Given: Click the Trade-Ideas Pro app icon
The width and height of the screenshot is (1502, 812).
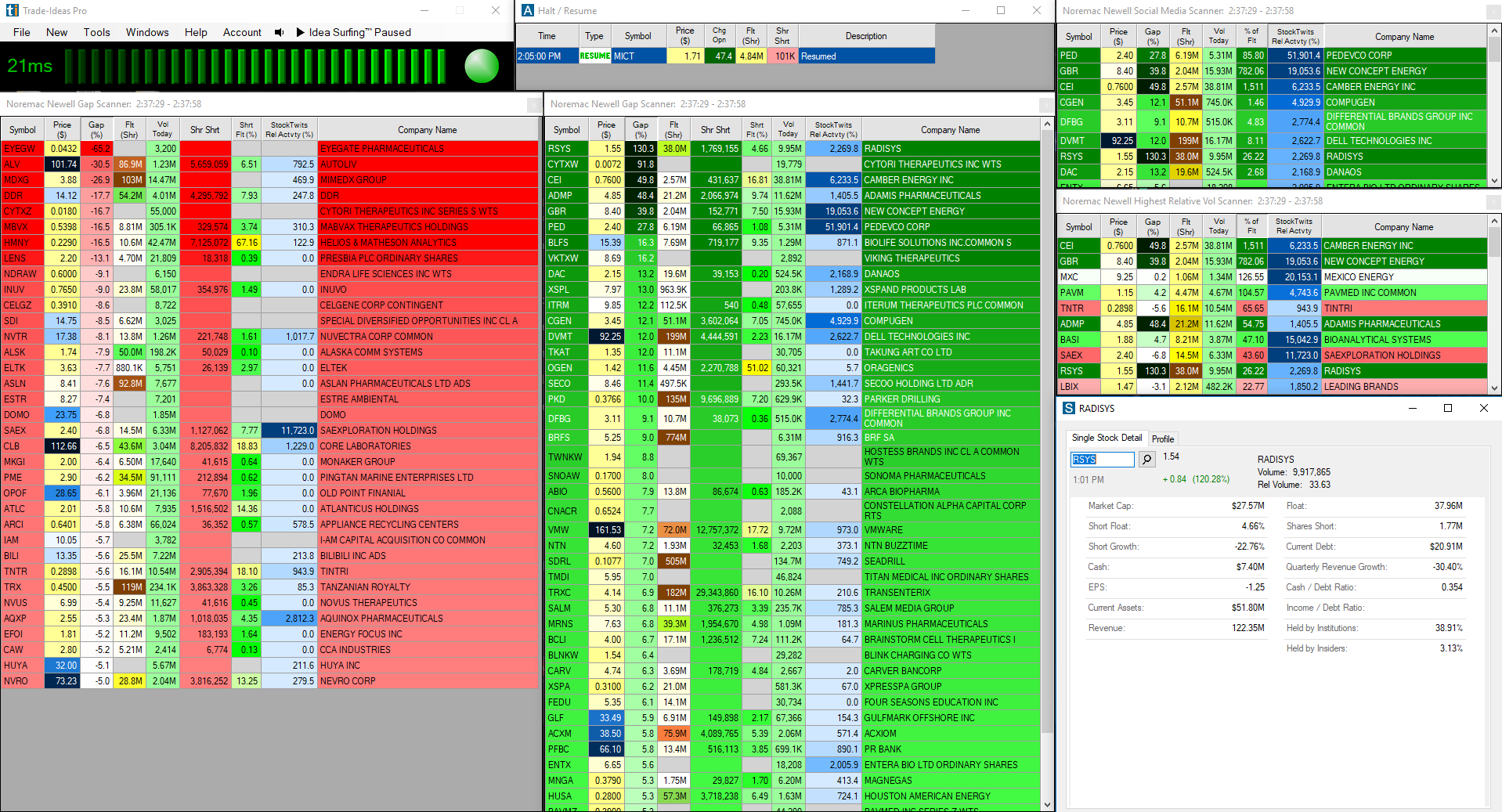Looking at the screenshot, I should pyautogui.click(x=12, y=10).
